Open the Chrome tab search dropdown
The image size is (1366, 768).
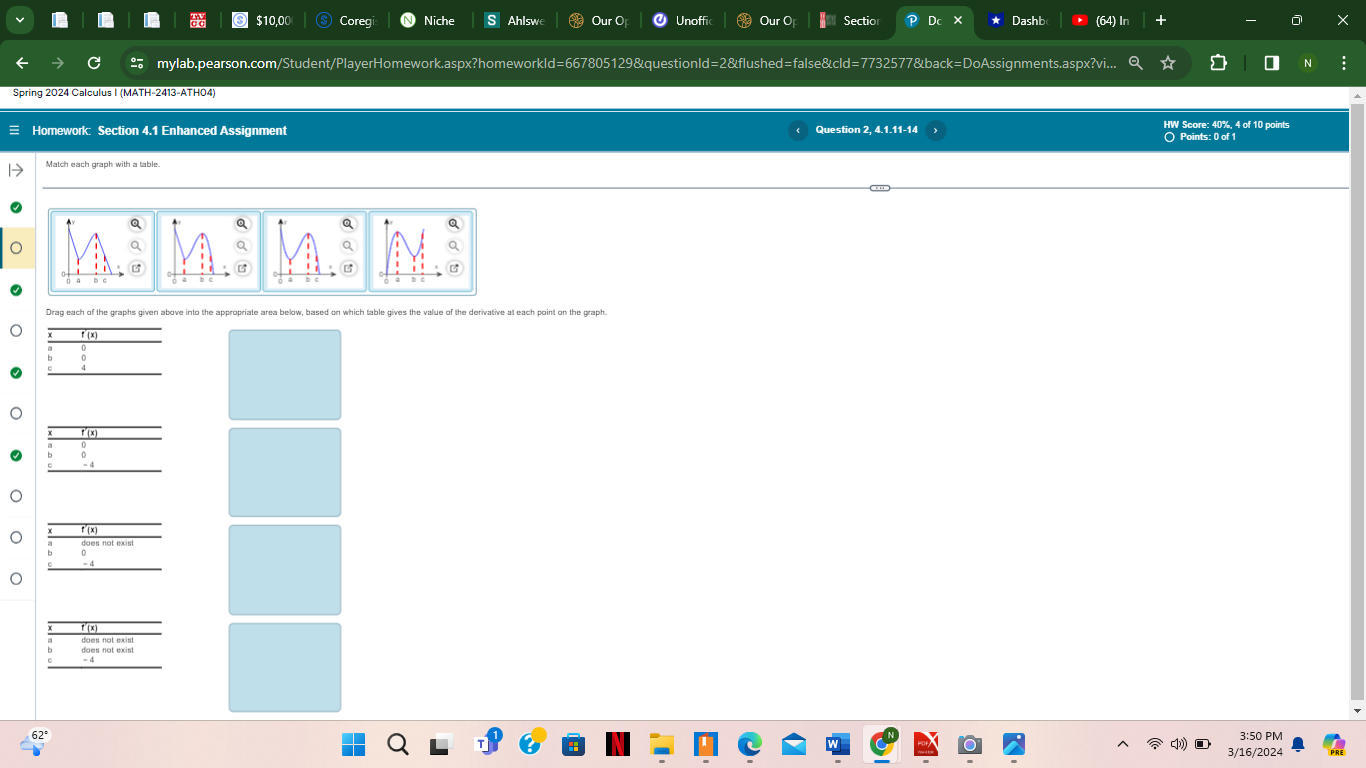pos(20,20)
